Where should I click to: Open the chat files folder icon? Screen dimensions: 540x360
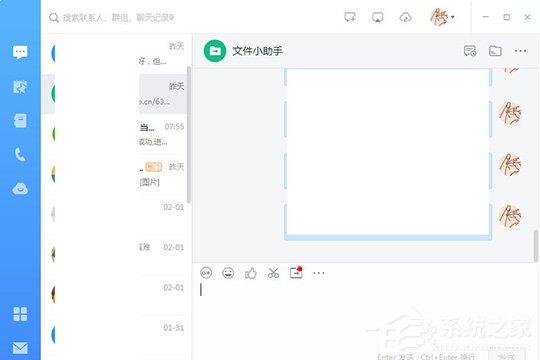pyautogui.click(x=495, y=51)
